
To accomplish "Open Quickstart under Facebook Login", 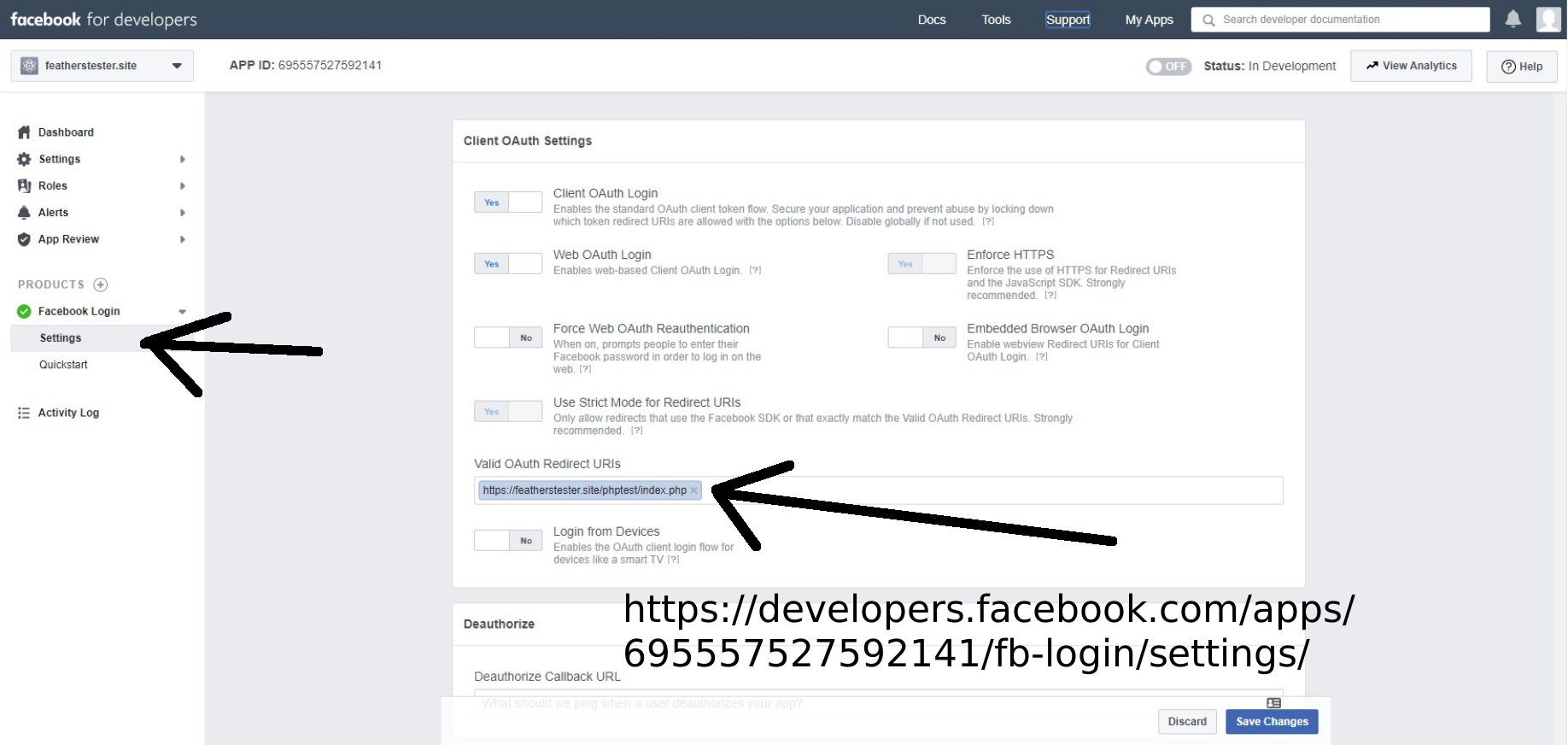I will click(x=63, y=365).
